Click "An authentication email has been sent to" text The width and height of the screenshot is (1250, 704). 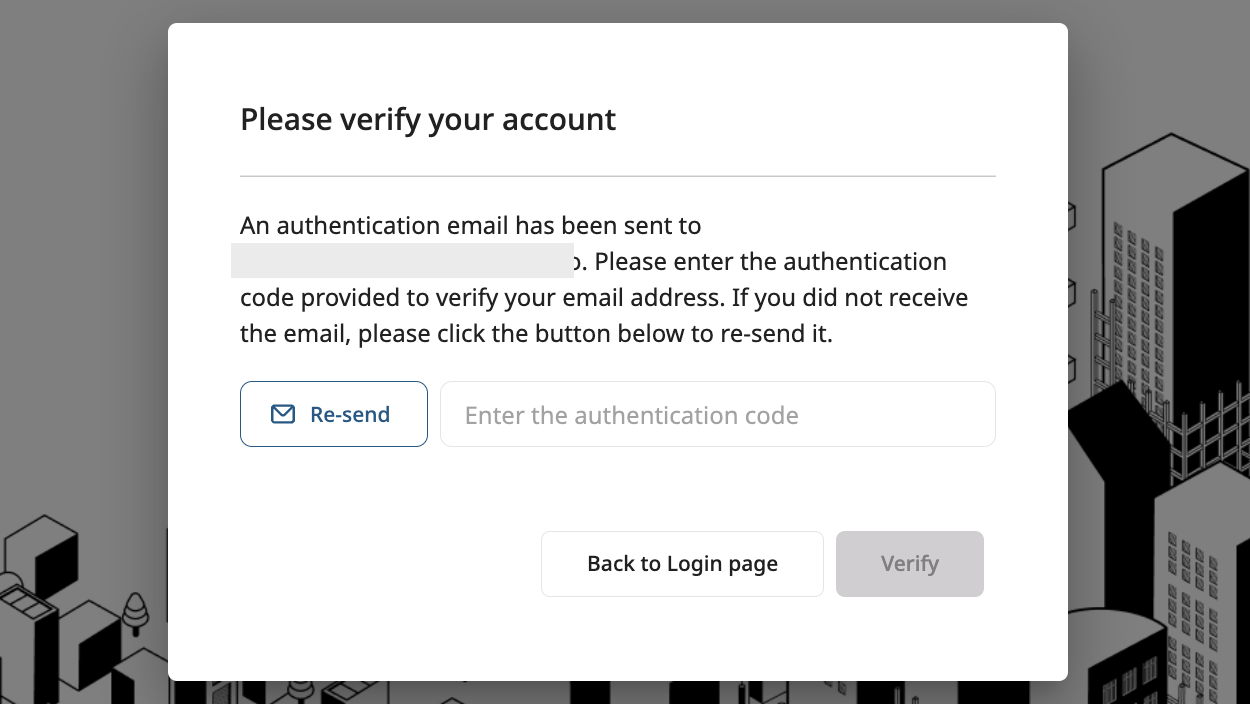(x=470, y=226)
